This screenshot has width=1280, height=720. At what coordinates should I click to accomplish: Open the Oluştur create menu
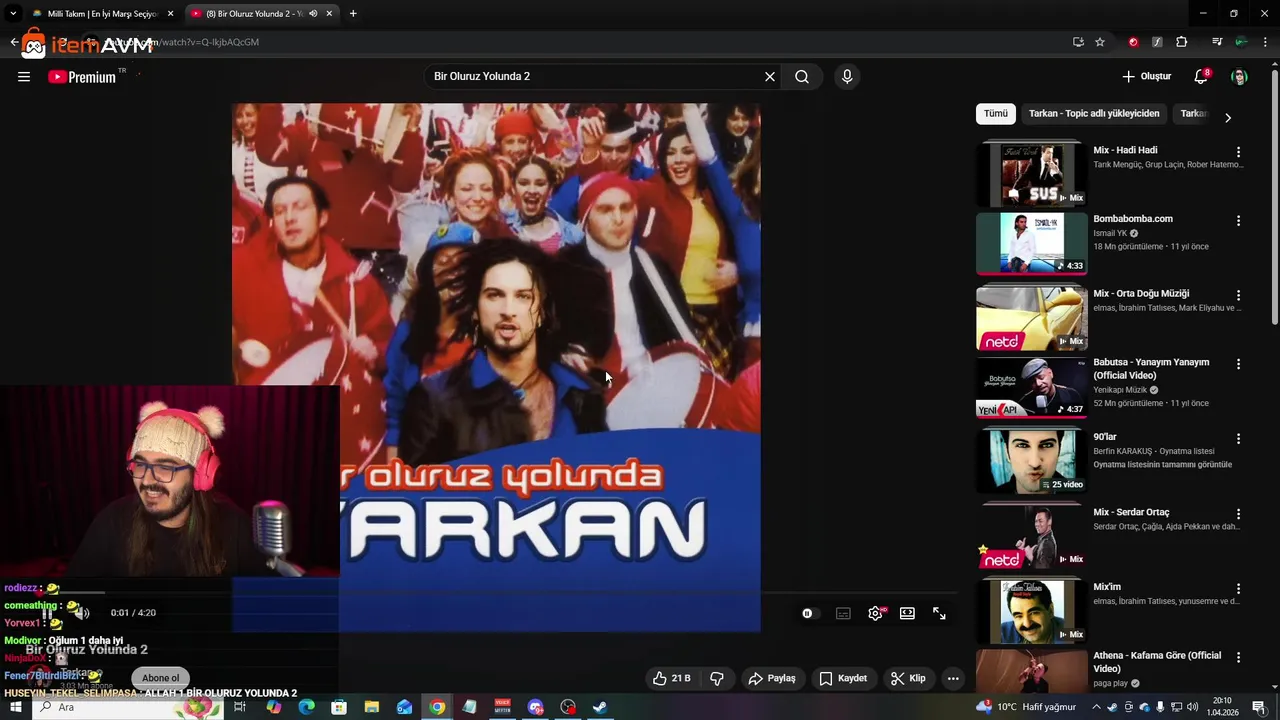click(1146, 77)
